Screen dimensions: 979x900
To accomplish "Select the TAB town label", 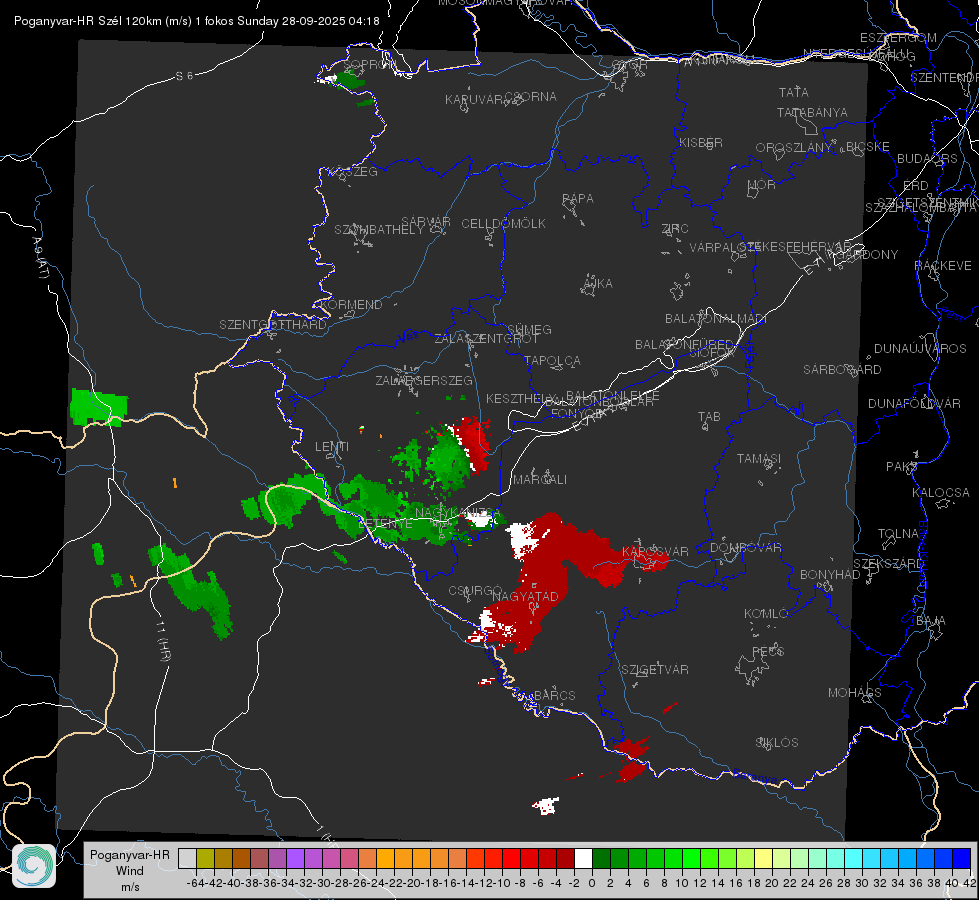I will tap(709, 417).
